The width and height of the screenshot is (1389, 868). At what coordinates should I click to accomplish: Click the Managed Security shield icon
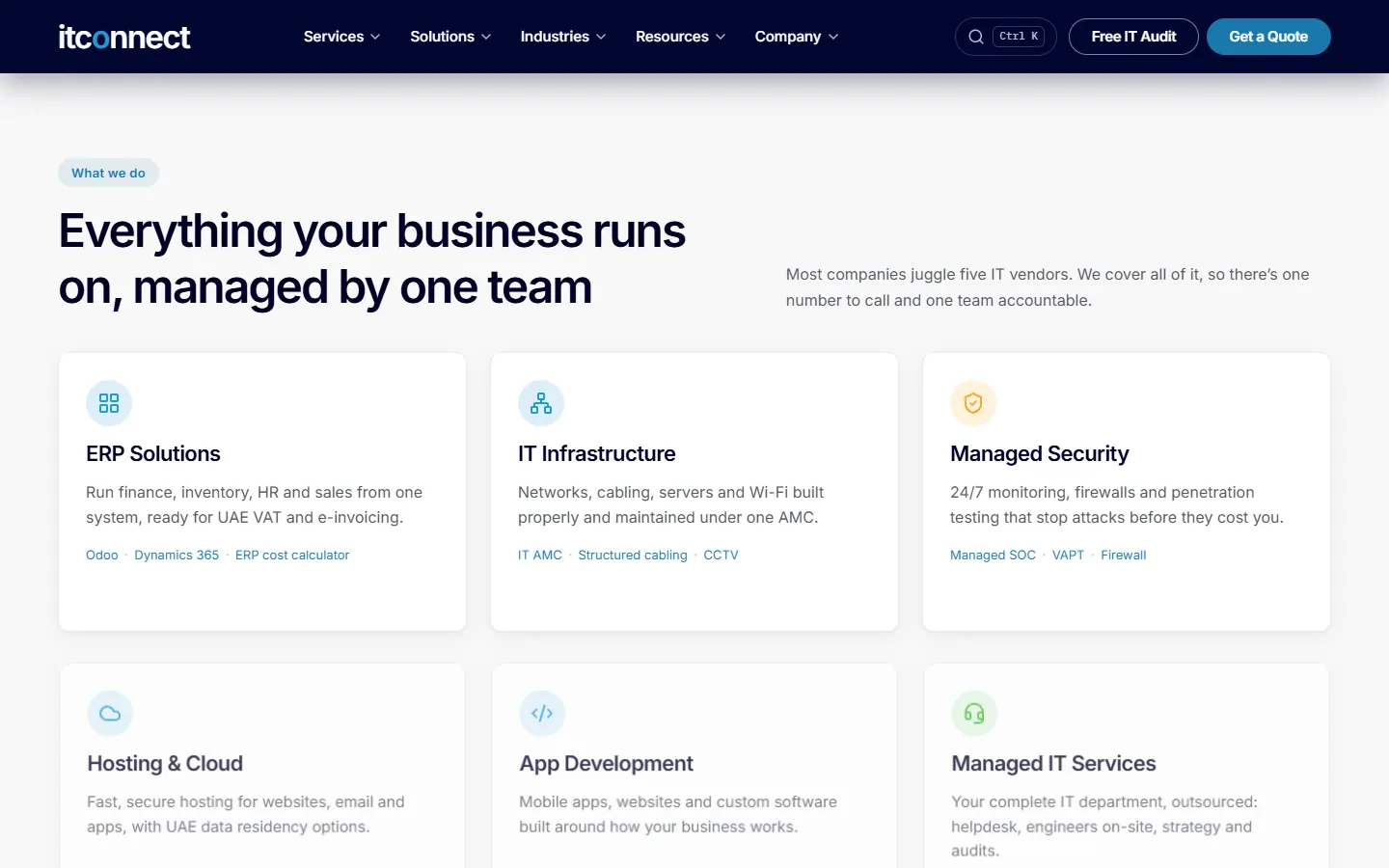click(973, 403)
